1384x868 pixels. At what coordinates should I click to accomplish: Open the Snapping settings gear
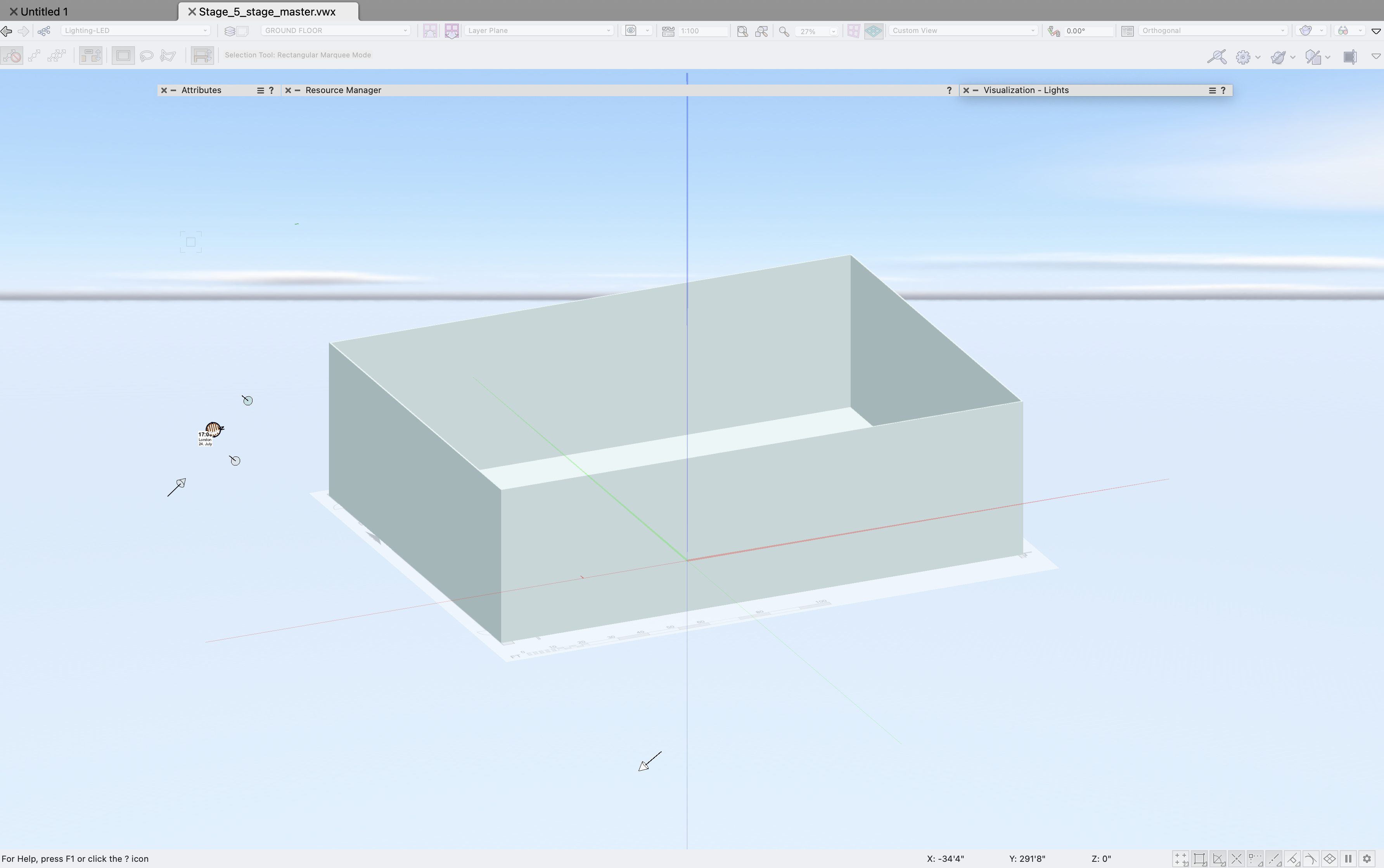(x=1366, y=859)
